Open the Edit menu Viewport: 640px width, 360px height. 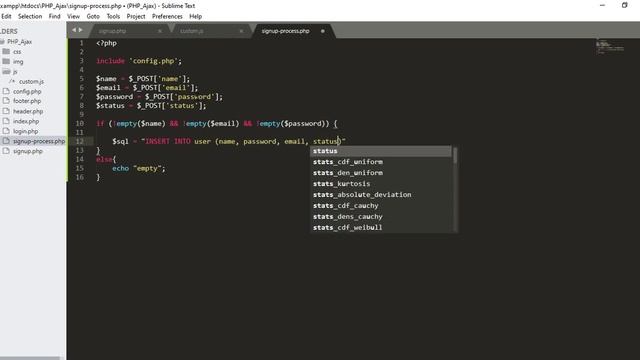(x=6, y=16)
